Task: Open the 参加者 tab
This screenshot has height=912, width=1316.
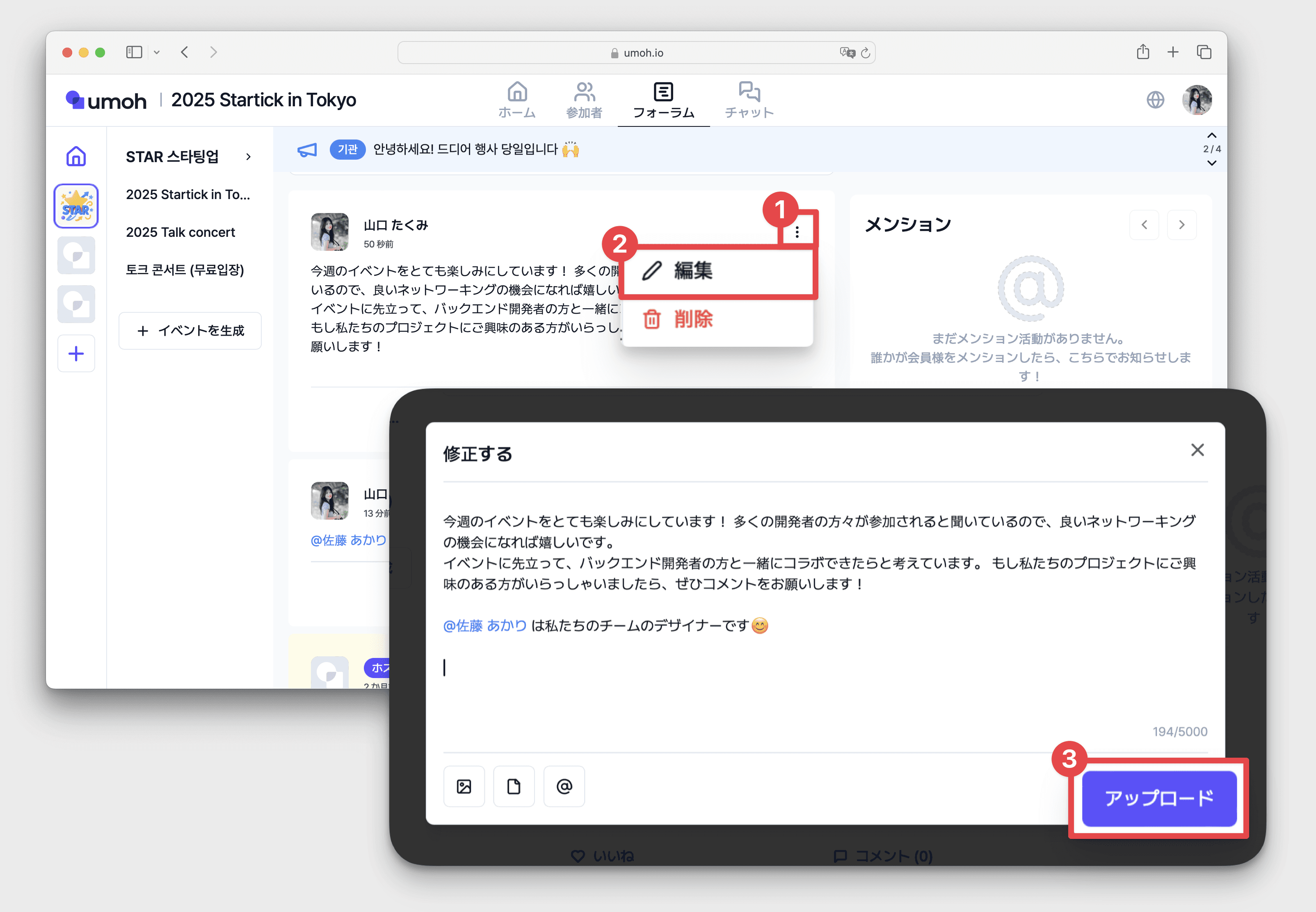Action: (584, 101)
